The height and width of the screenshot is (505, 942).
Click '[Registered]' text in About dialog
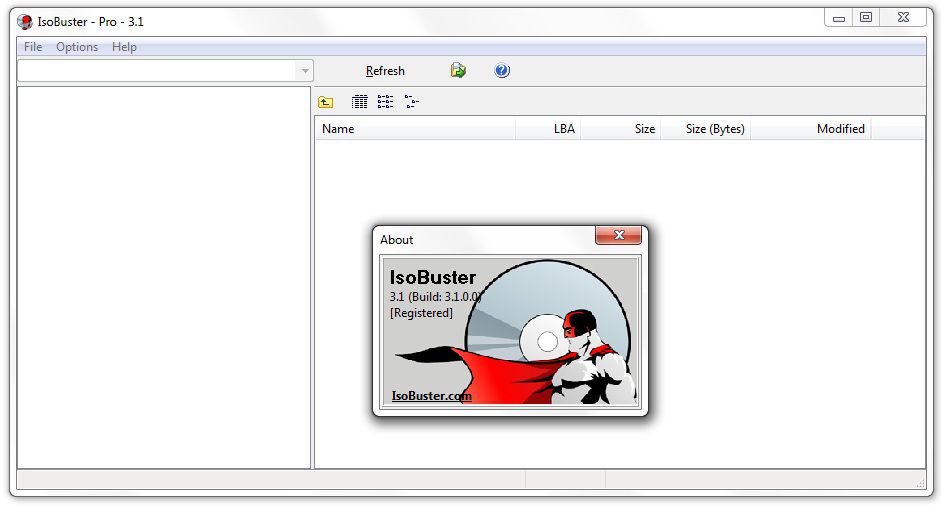[421, 313]
